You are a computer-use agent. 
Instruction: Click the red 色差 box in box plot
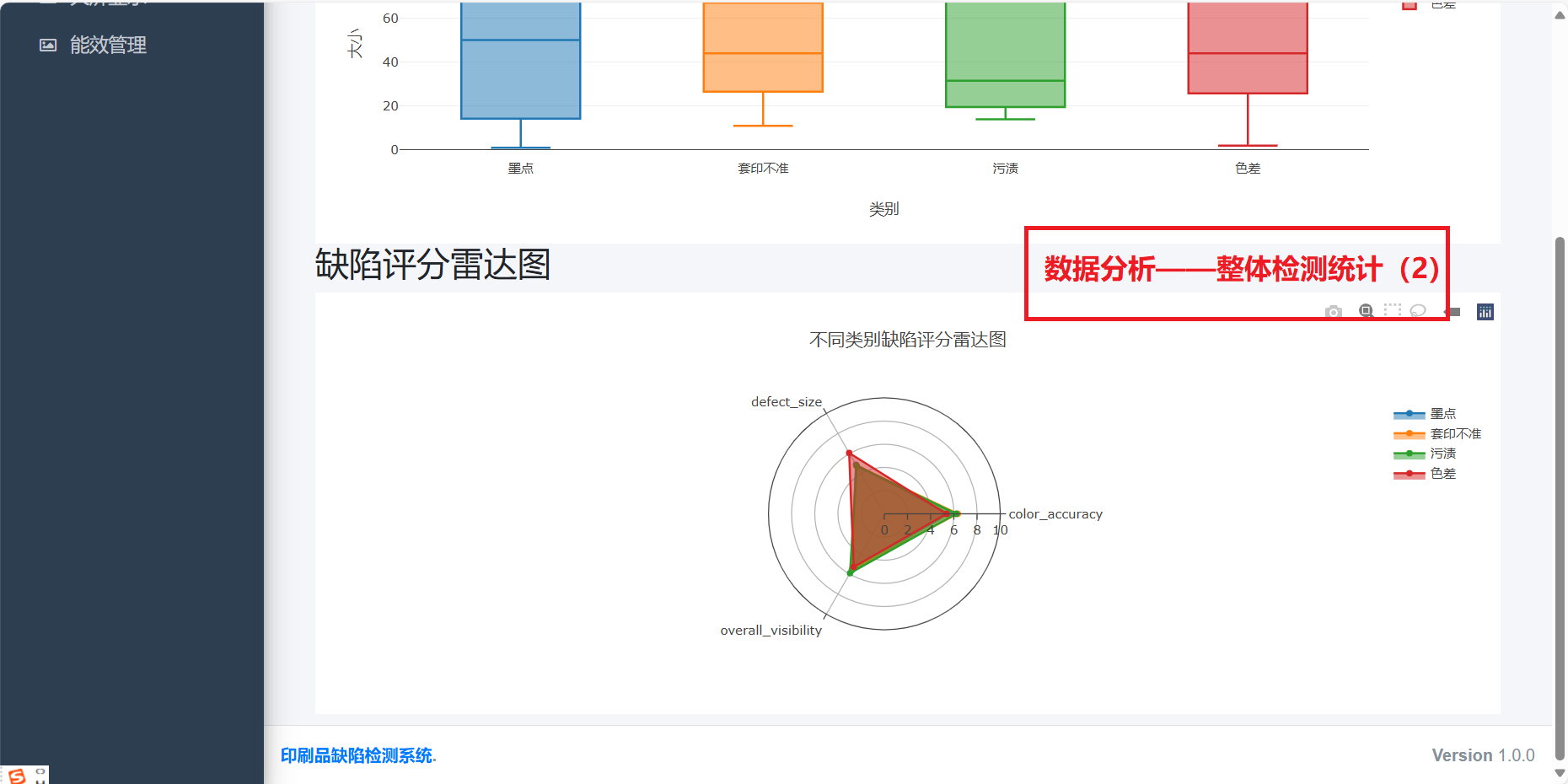tap(1248, 48)
